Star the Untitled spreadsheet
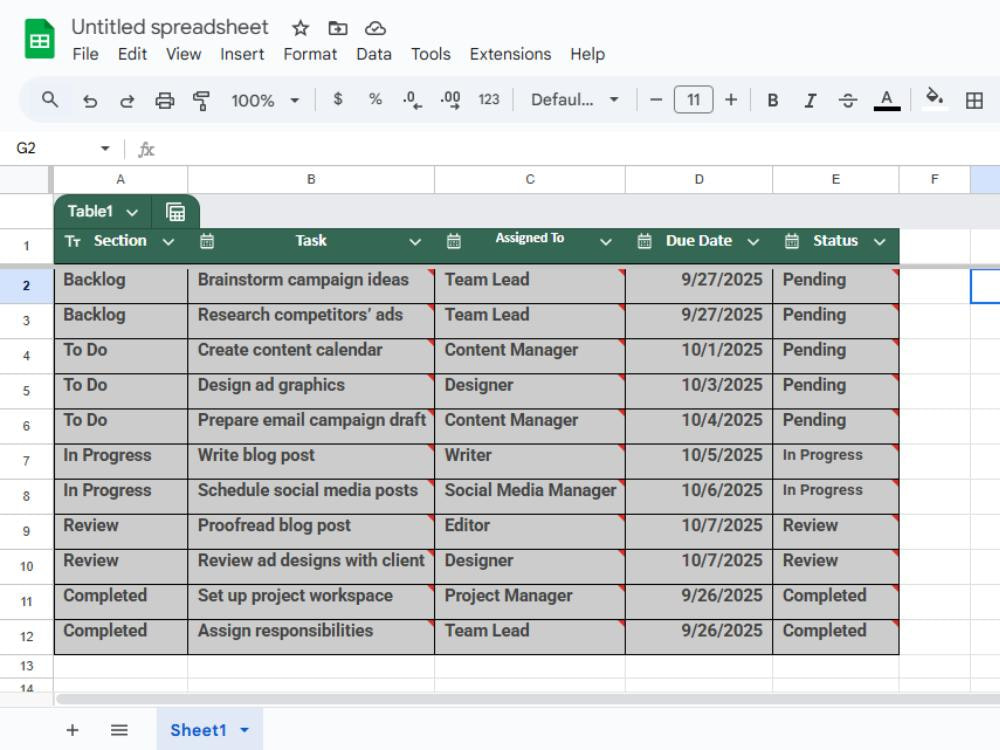The image size is (1000, 750). click(300, 28)
